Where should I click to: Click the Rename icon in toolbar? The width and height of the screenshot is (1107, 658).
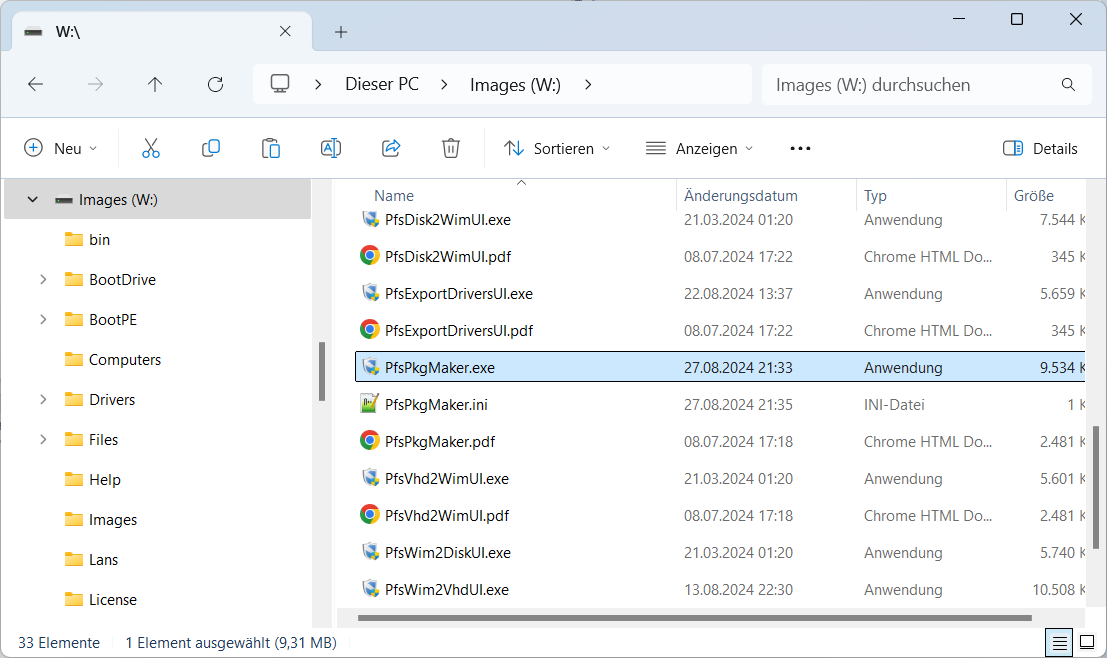pyautogui.click(x=331, y=148)
